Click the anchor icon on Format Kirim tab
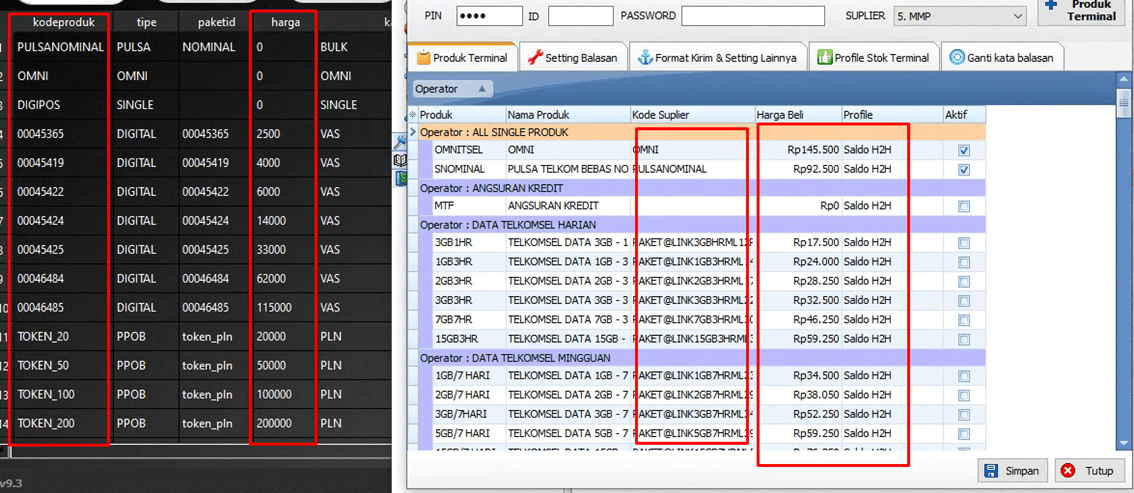 point(645,58)
